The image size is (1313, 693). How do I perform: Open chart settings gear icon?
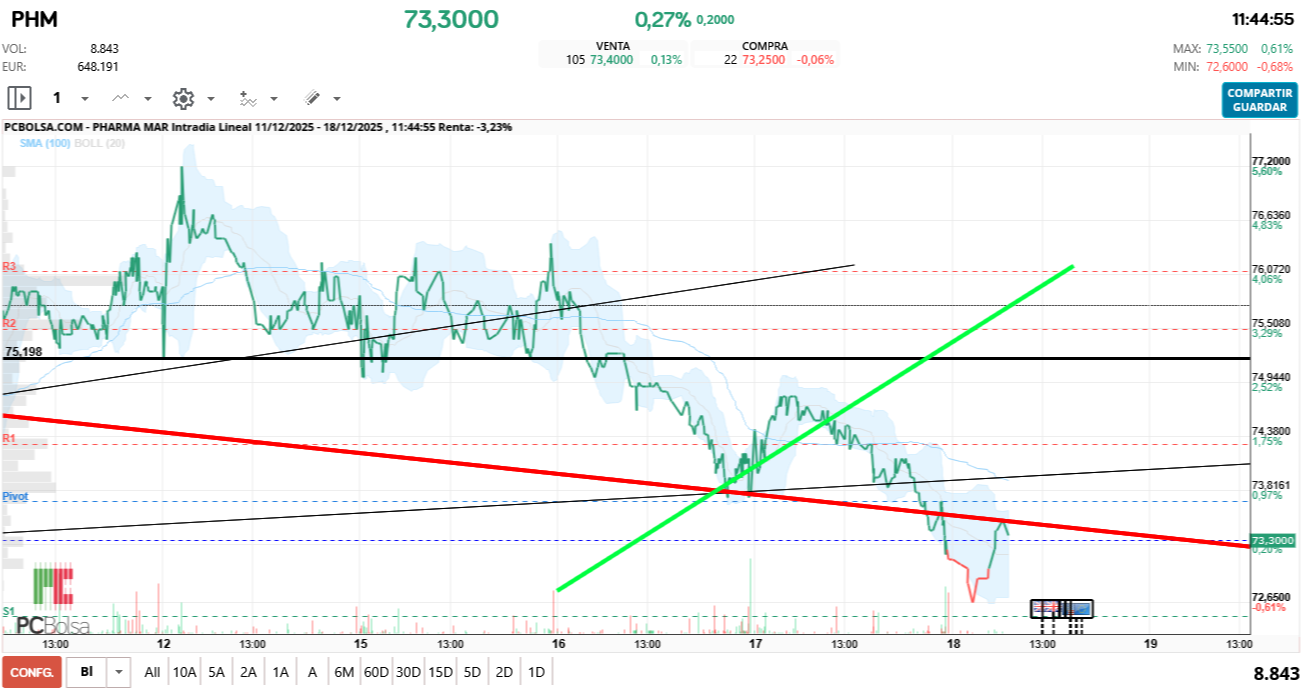tap(183, 98)
